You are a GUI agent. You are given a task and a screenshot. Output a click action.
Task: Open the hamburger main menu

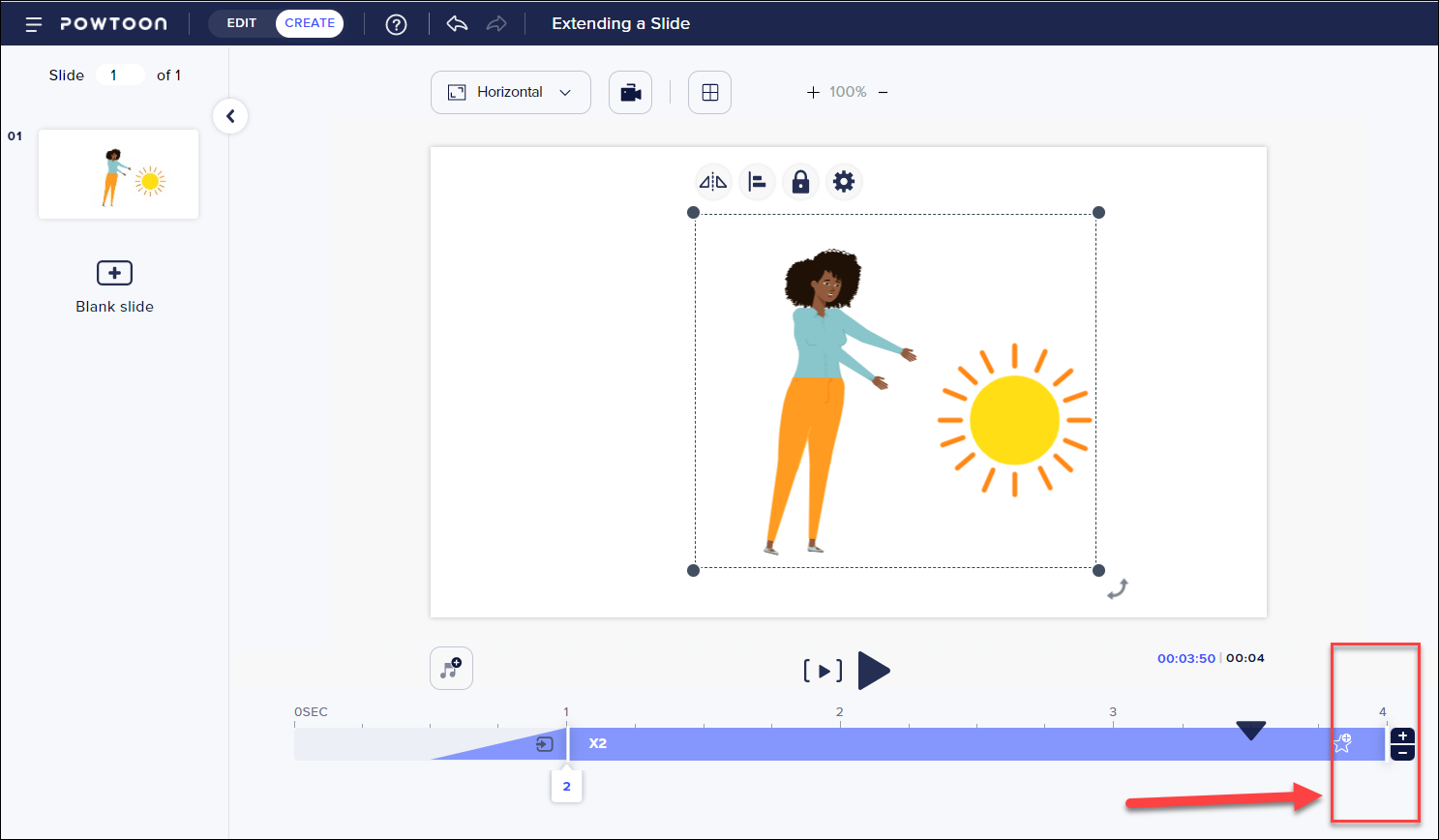(x=34, y=24)
